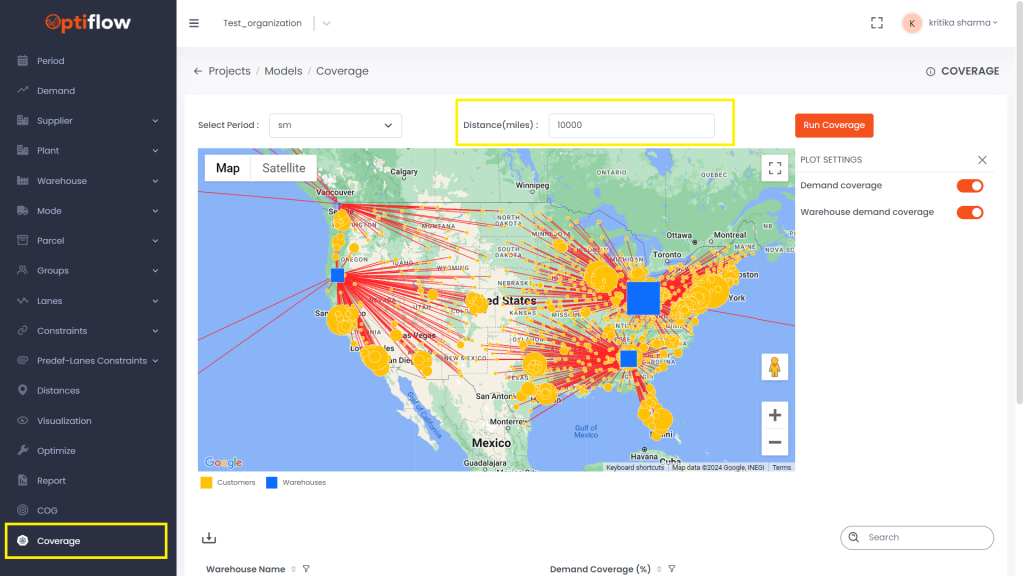Click the Distance(miles) input field
Image resolution: width=1024 pixels, height=576 pixels.
631,125
